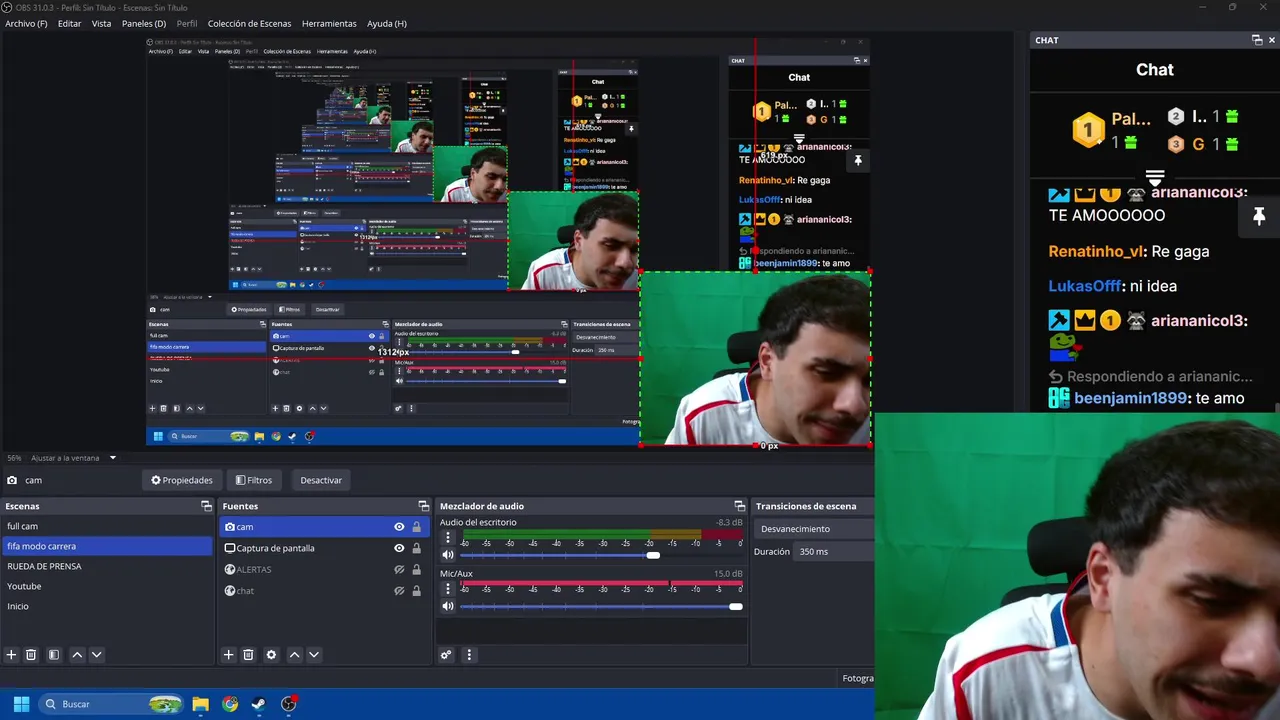
Task: Add a new source in Fuentes
Action: tap(228, 655)
